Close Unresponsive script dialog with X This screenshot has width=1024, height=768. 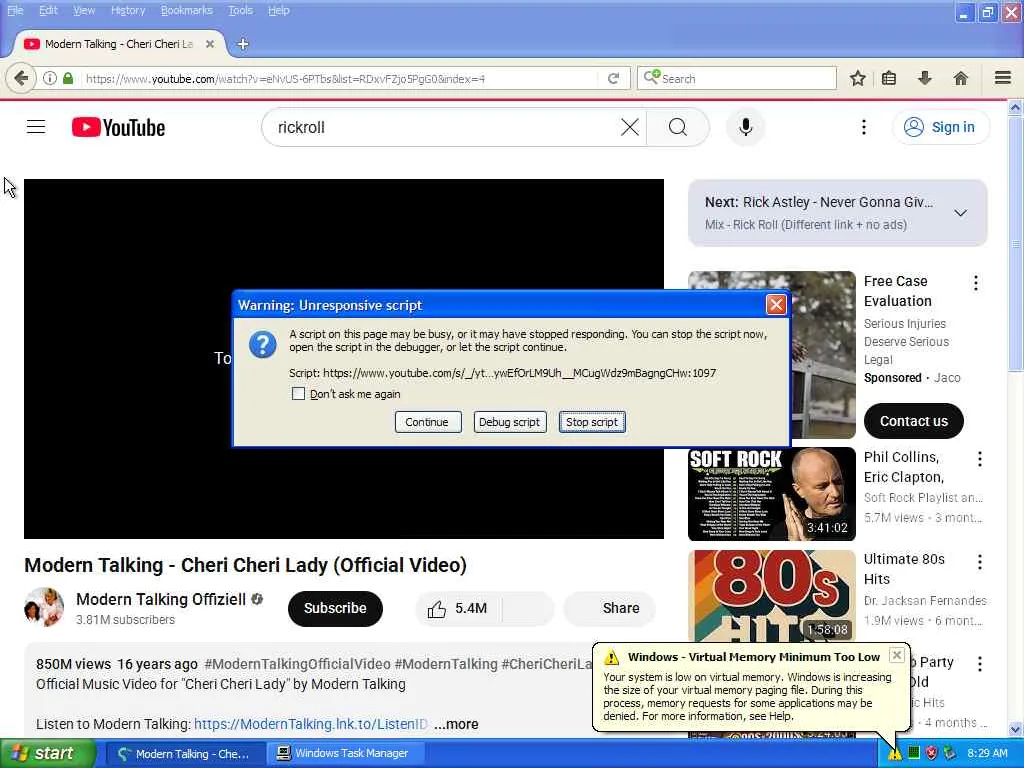776,305
